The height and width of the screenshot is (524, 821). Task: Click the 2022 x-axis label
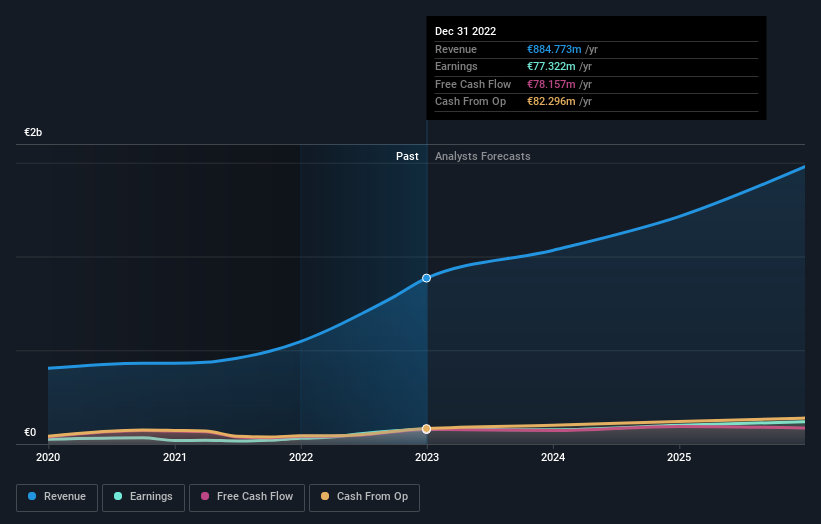click(x=301, y=458)
